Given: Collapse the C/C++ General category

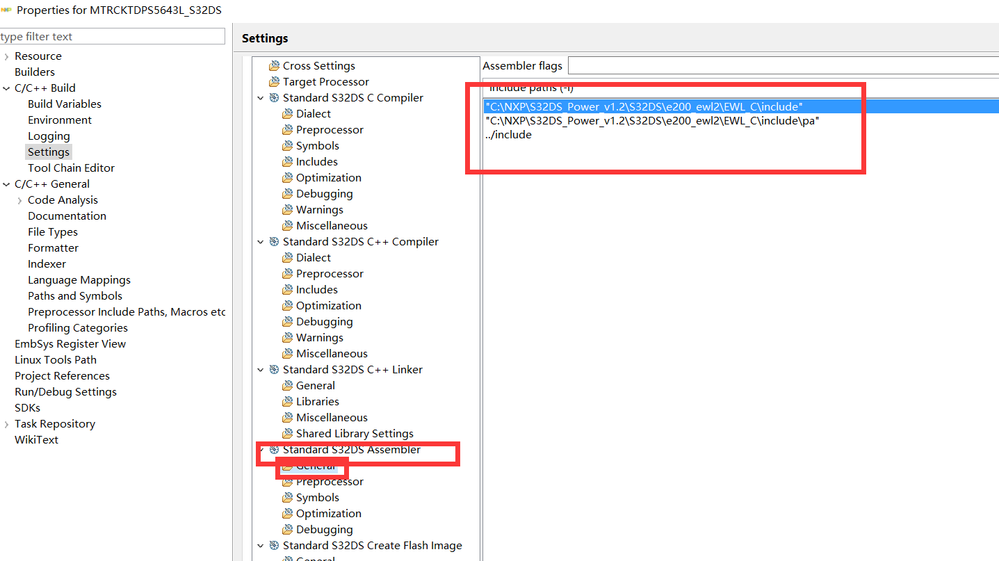Looking at the screenshot, I should tap(6, 184).
